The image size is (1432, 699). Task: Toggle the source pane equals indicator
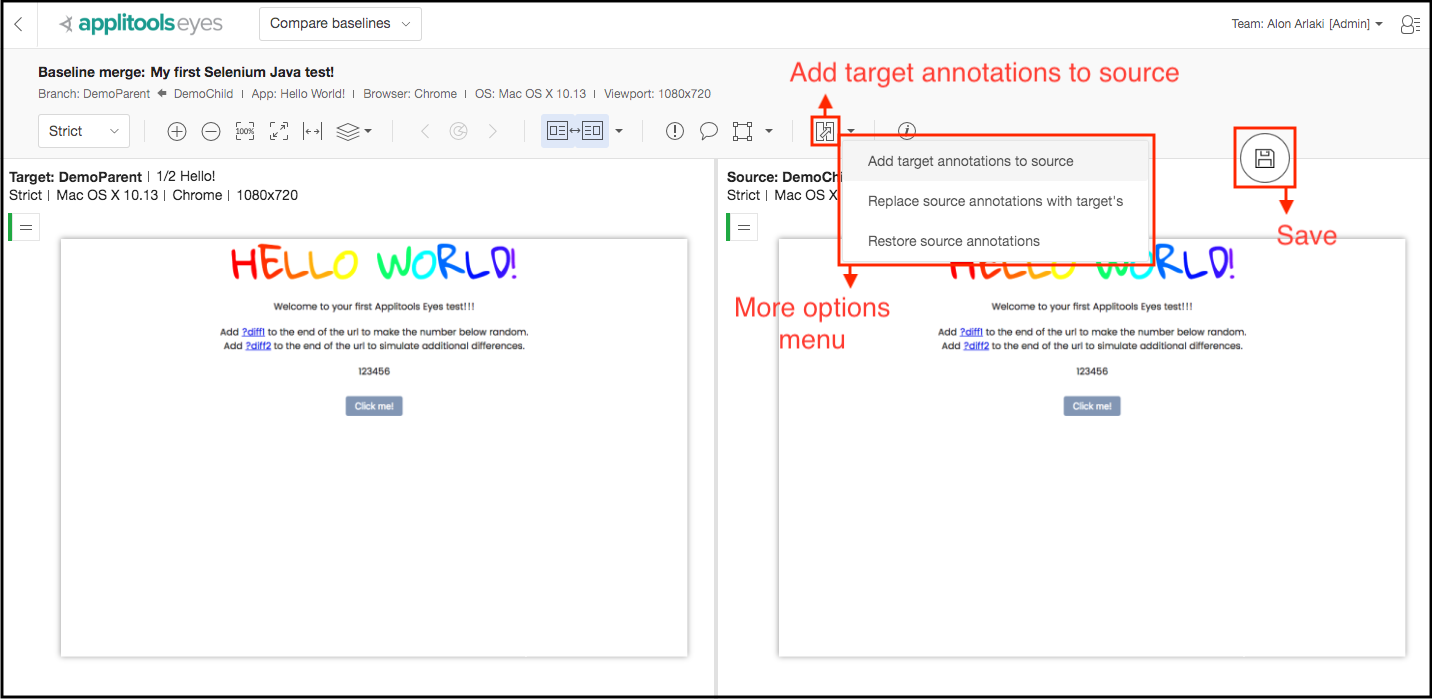pos(743,227)
